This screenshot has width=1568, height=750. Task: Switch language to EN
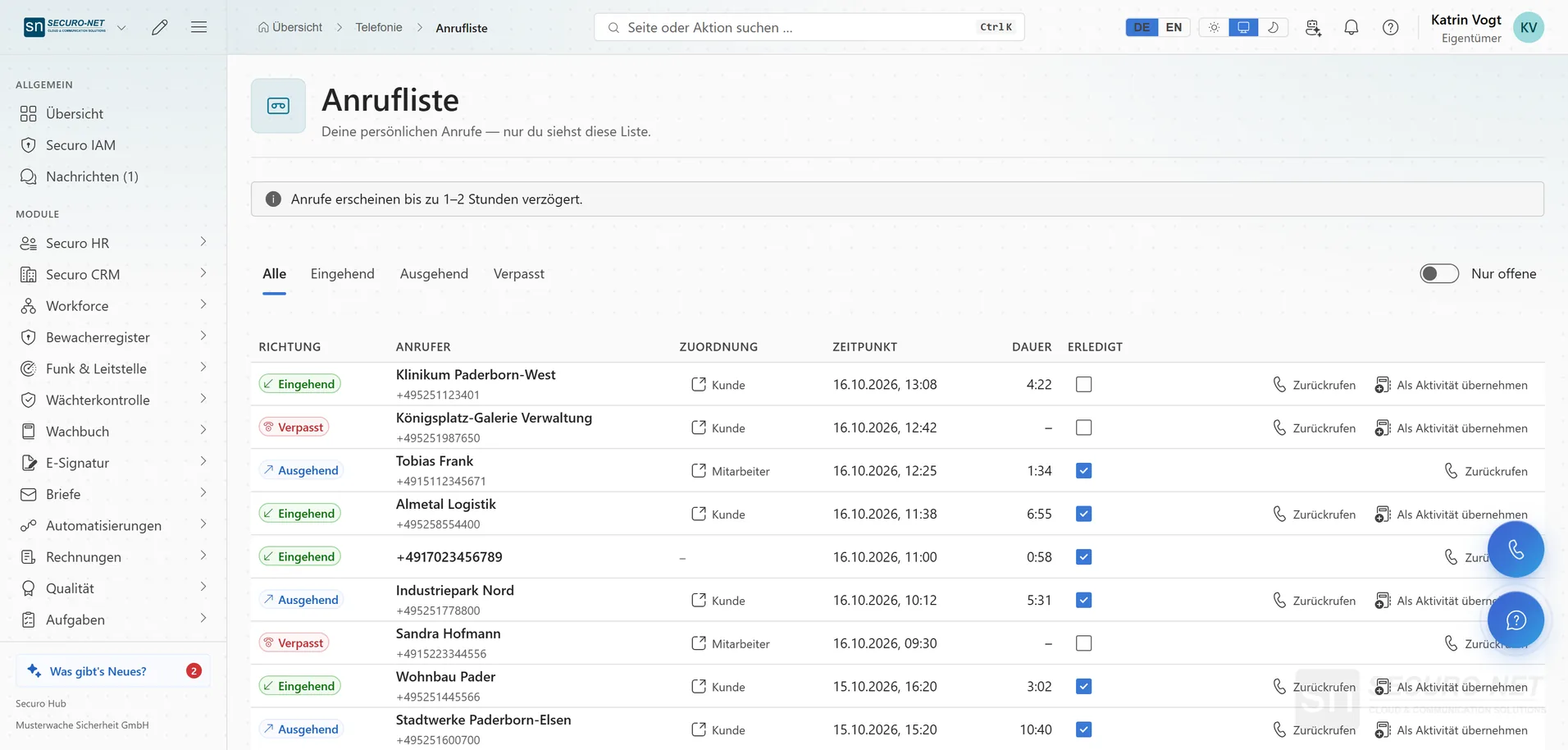(x=1174, y=27)
